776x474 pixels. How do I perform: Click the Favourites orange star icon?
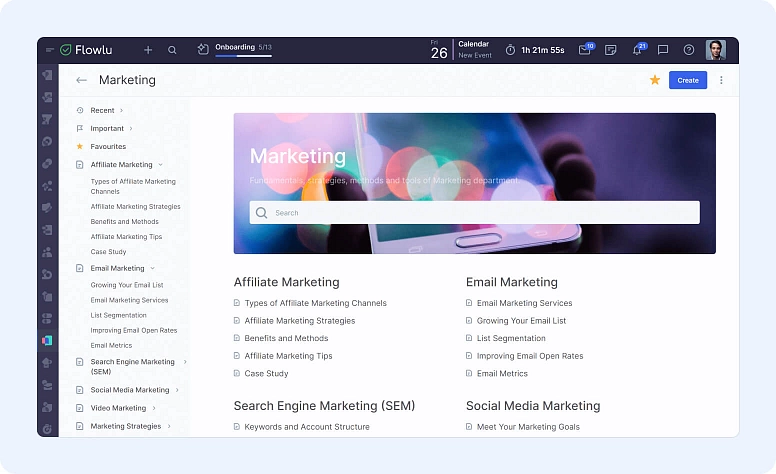[80, 146]
